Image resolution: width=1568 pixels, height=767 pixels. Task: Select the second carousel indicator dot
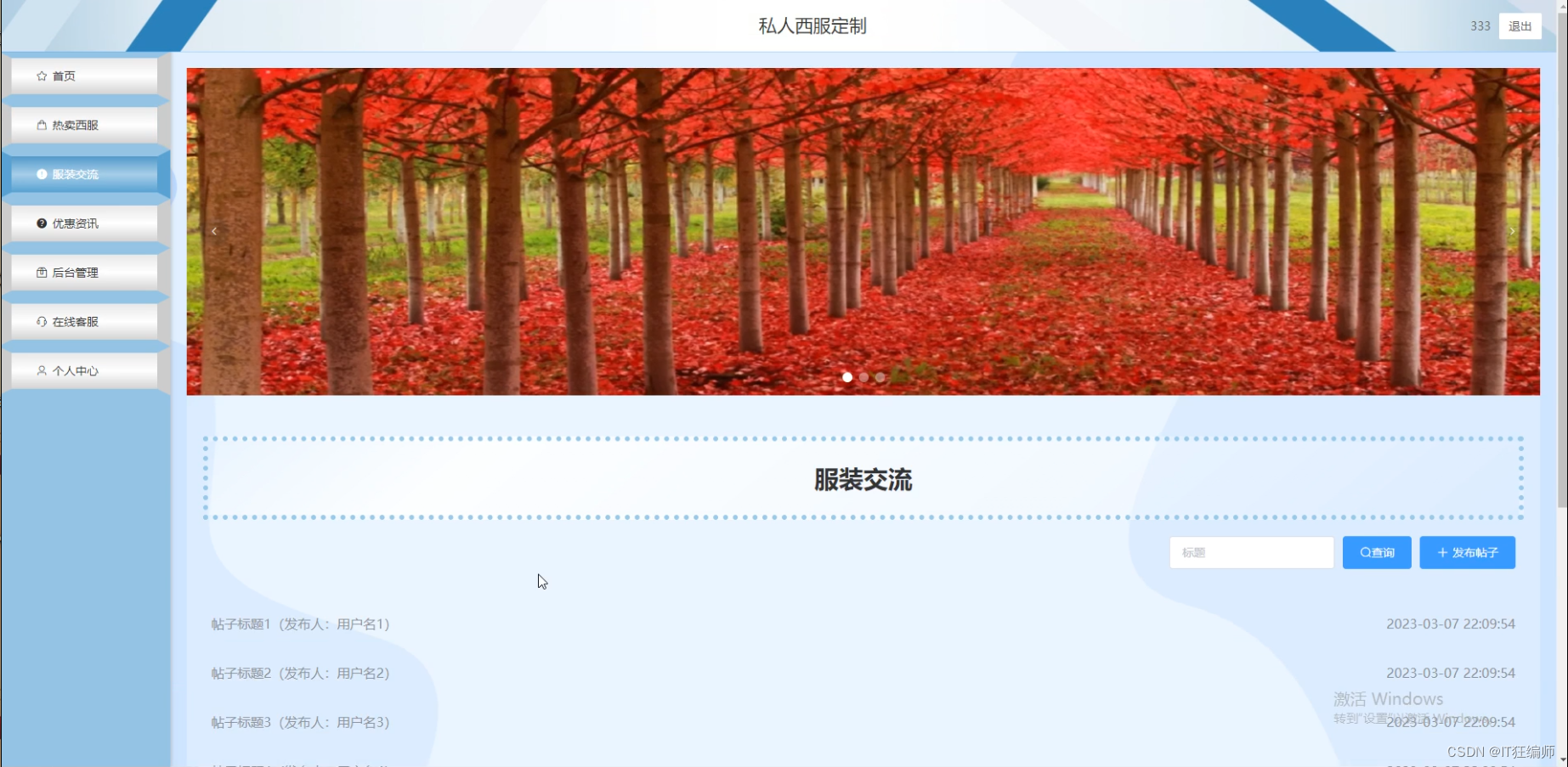click(863, 377)
